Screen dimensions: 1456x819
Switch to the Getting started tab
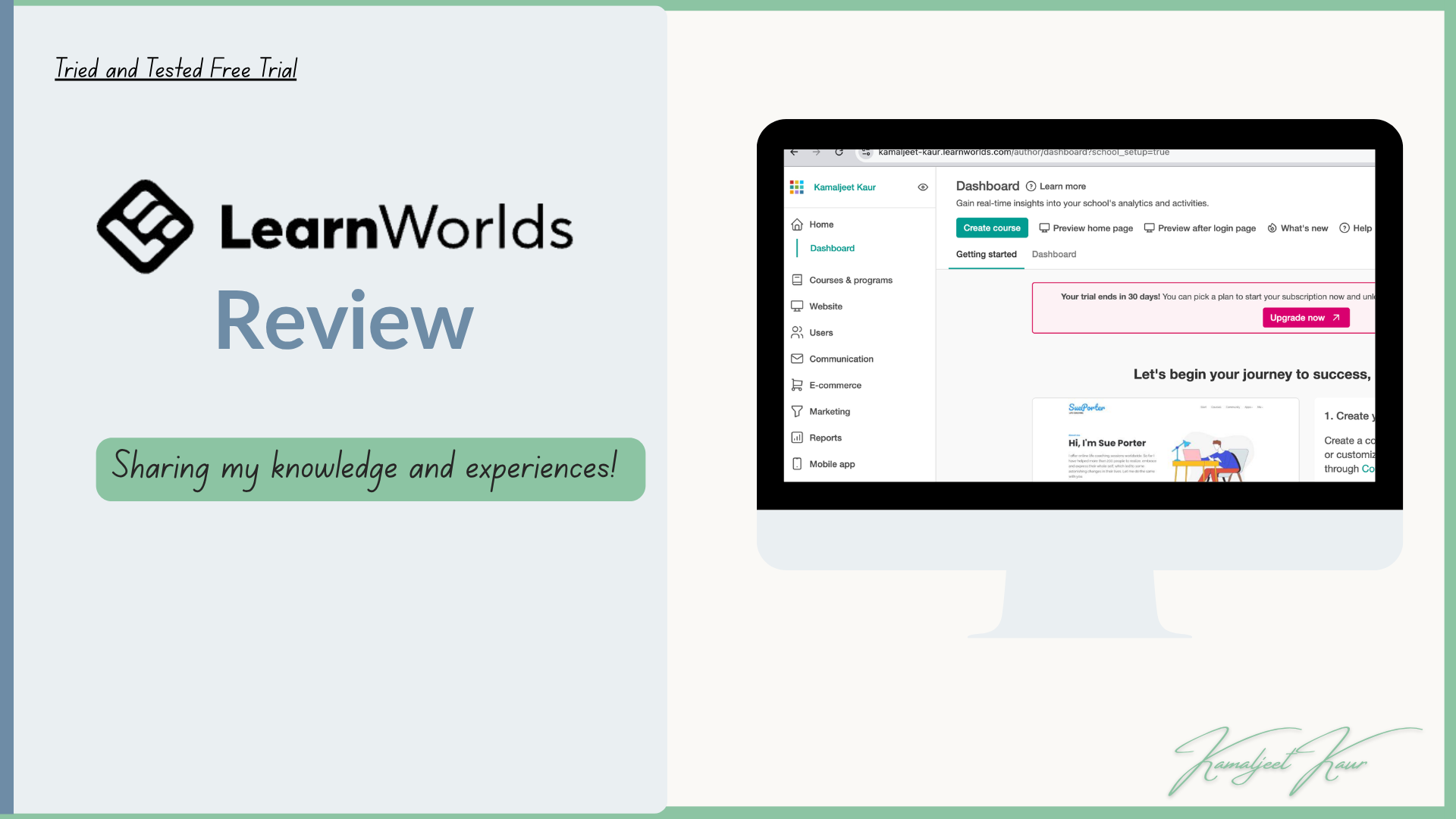click(986, 255)
